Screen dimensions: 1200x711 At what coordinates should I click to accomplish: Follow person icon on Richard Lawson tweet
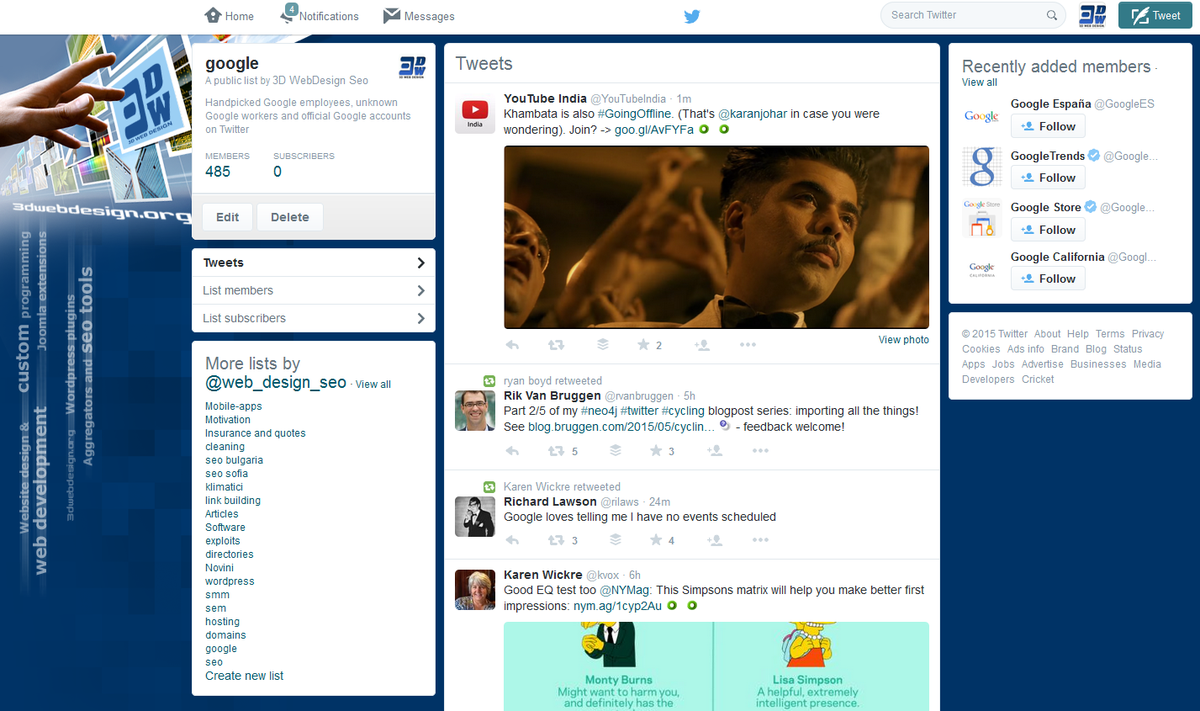coord(715,540)
